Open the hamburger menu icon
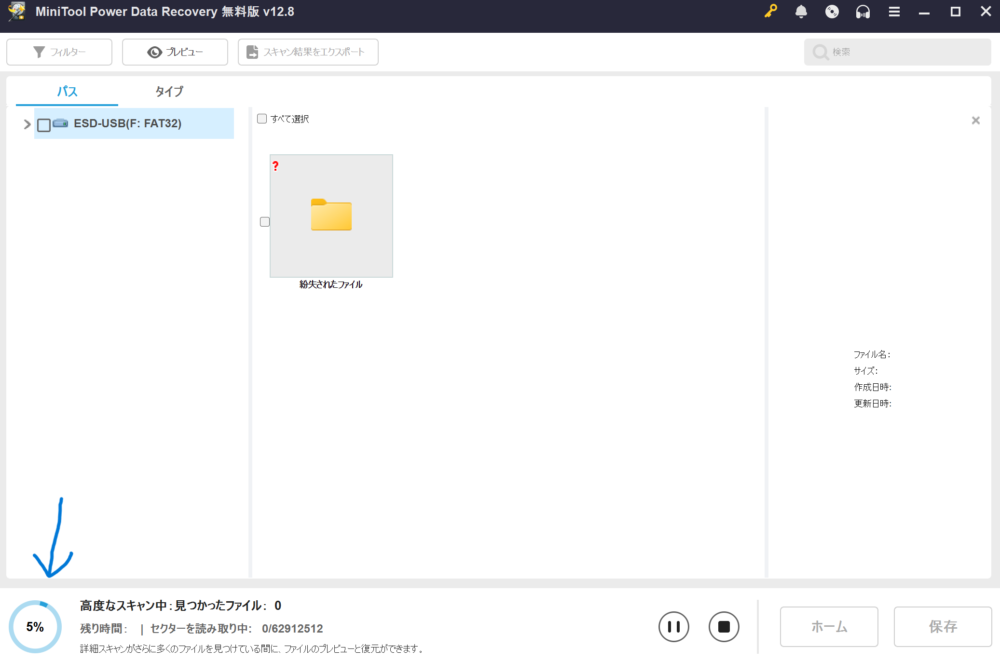 [894, 12]
